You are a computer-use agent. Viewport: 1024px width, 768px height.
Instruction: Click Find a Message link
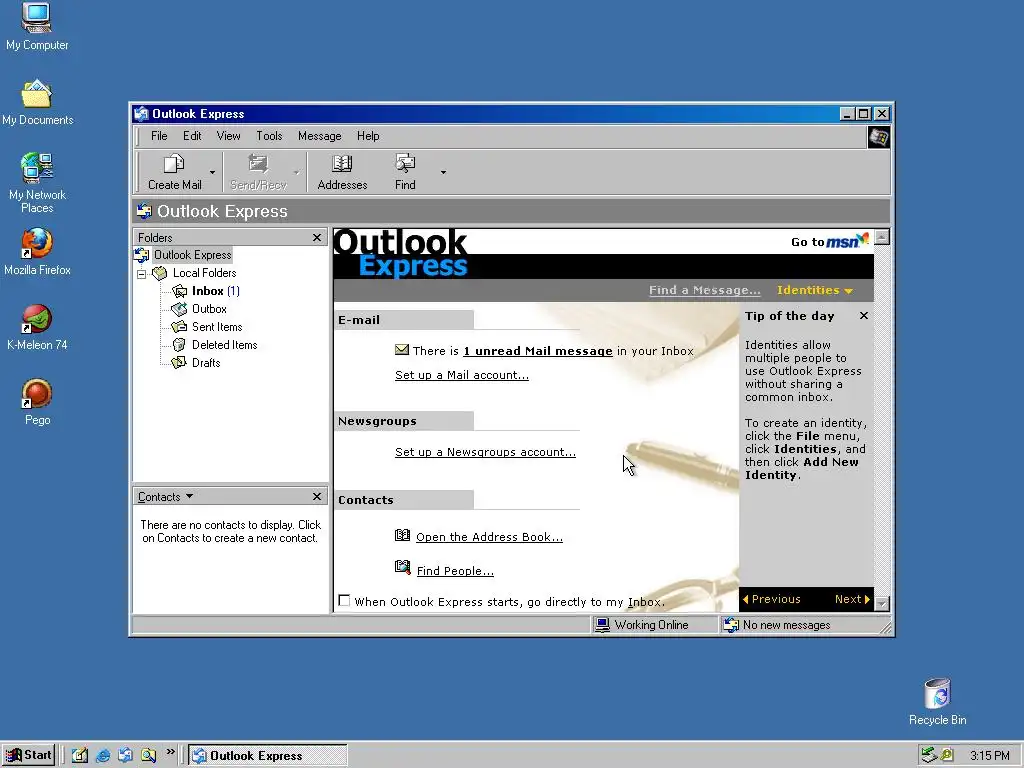click(704, 290)
